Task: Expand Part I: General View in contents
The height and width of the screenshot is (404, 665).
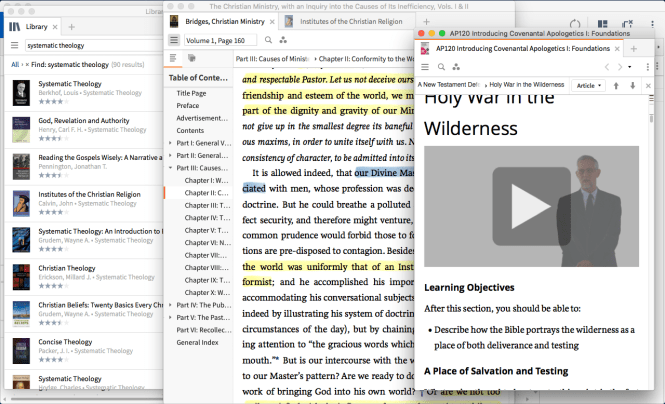Action: point(172,143)
